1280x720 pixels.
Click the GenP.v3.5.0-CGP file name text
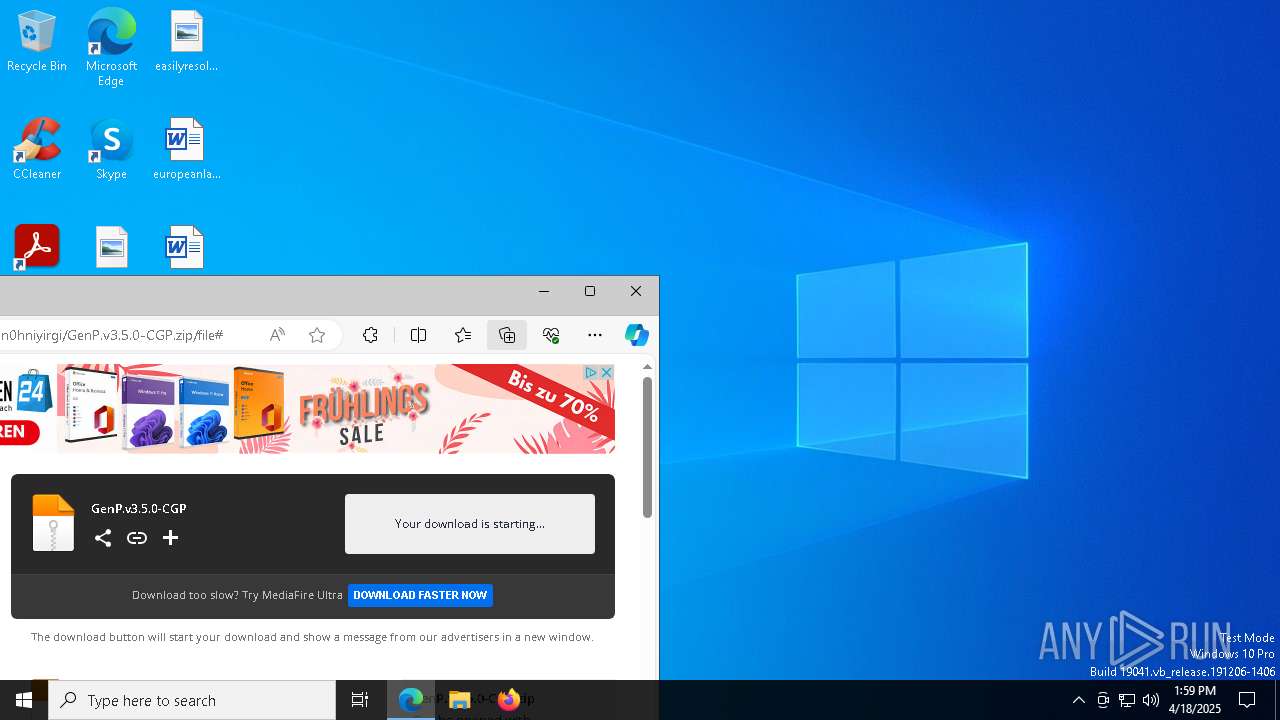click(139, 508)
